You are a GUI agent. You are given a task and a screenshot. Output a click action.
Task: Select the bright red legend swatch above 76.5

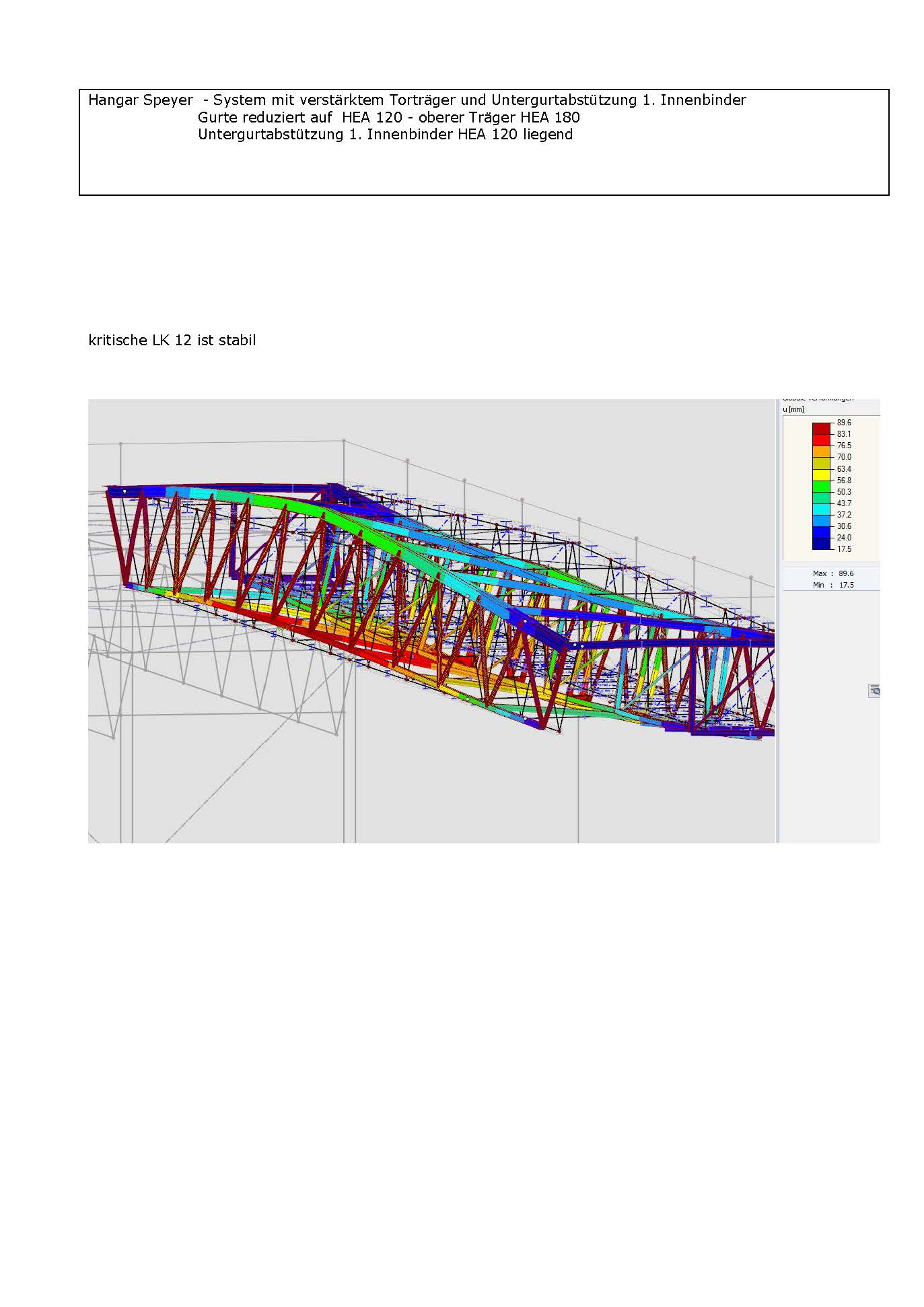click(x=822, y=439)
